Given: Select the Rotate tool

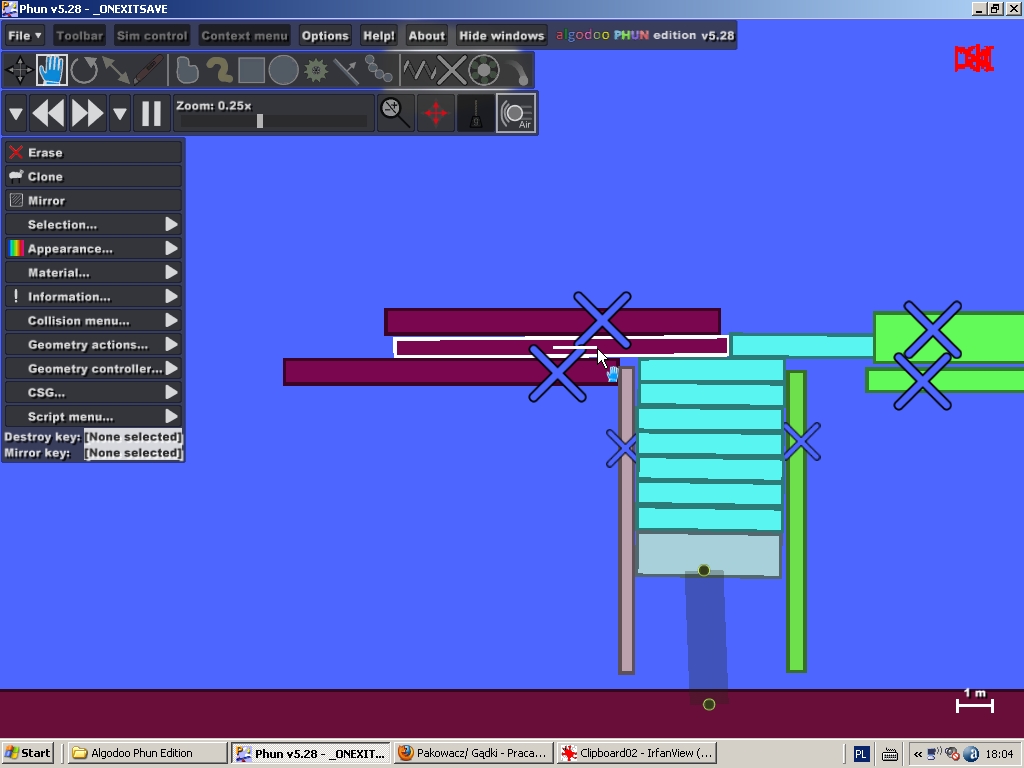Looking at the screenshot, I should pyautogui.click(x=84, y=70).
